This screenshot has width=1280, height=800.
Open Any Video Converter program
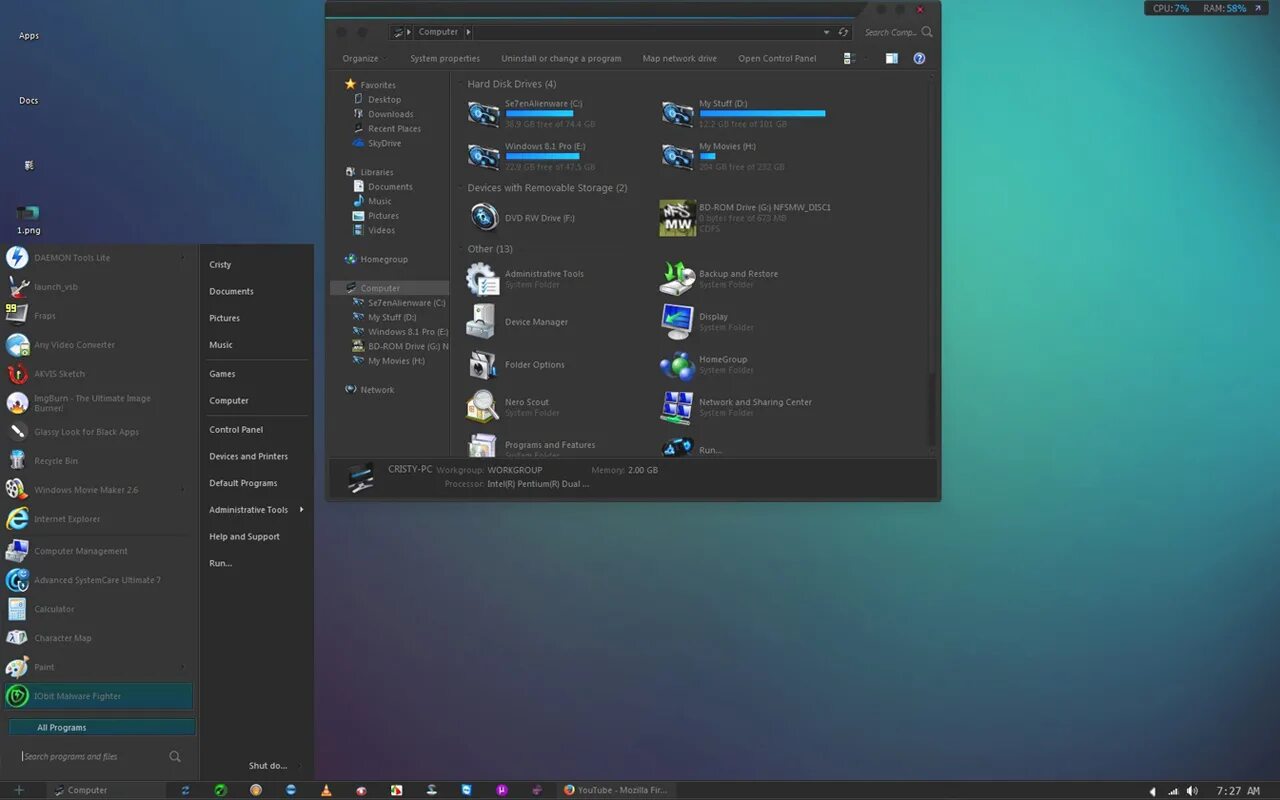coord(97,345)
